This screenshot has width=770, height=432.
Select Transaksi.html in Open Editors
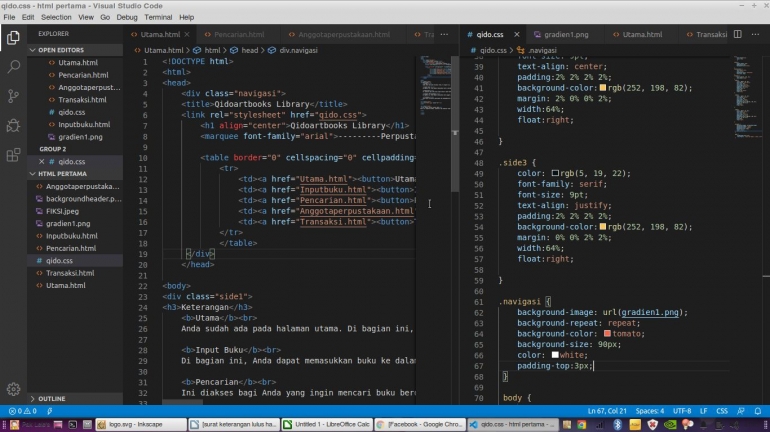click(x=82, y=100)
